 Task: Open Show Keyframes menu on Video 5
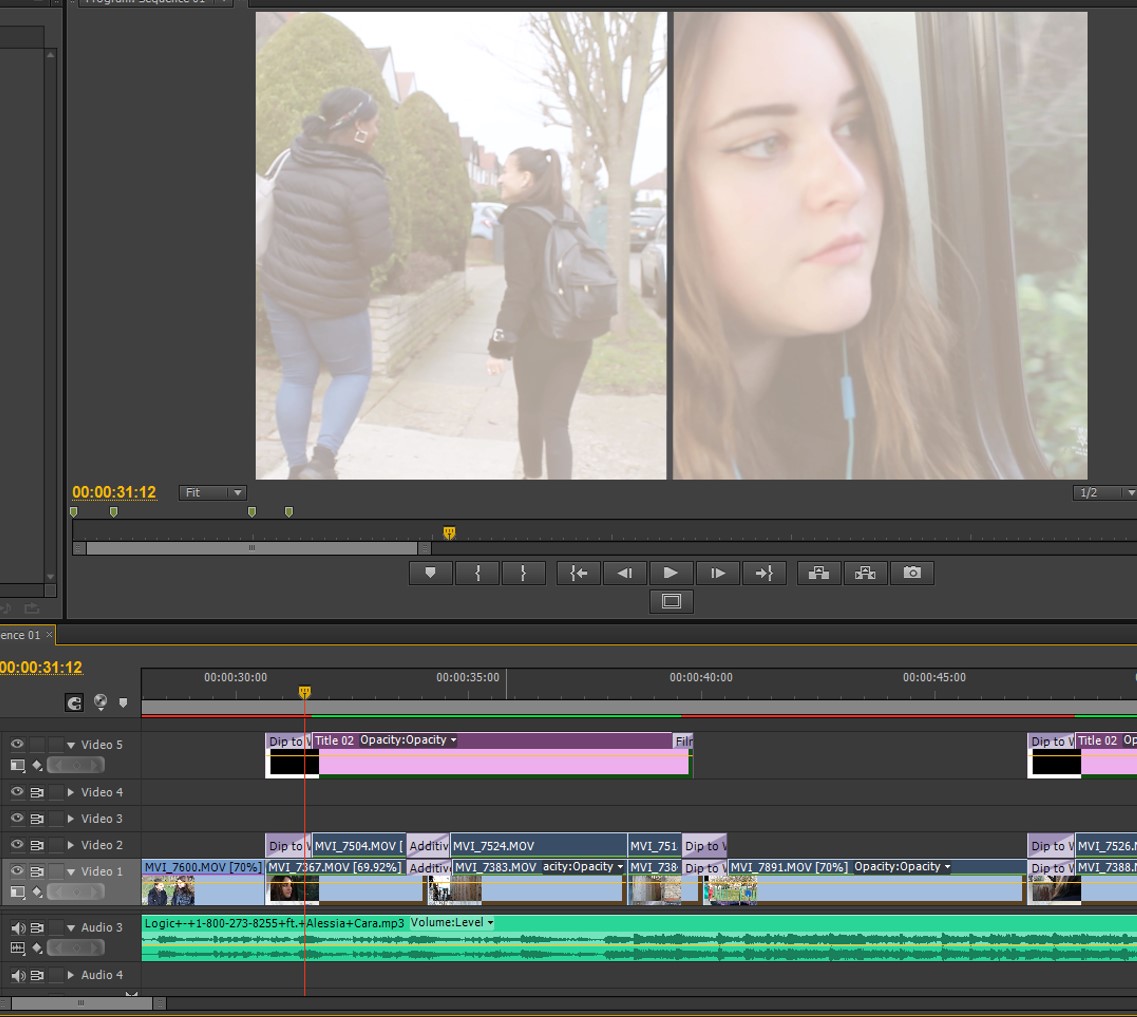tap(38, 765)
